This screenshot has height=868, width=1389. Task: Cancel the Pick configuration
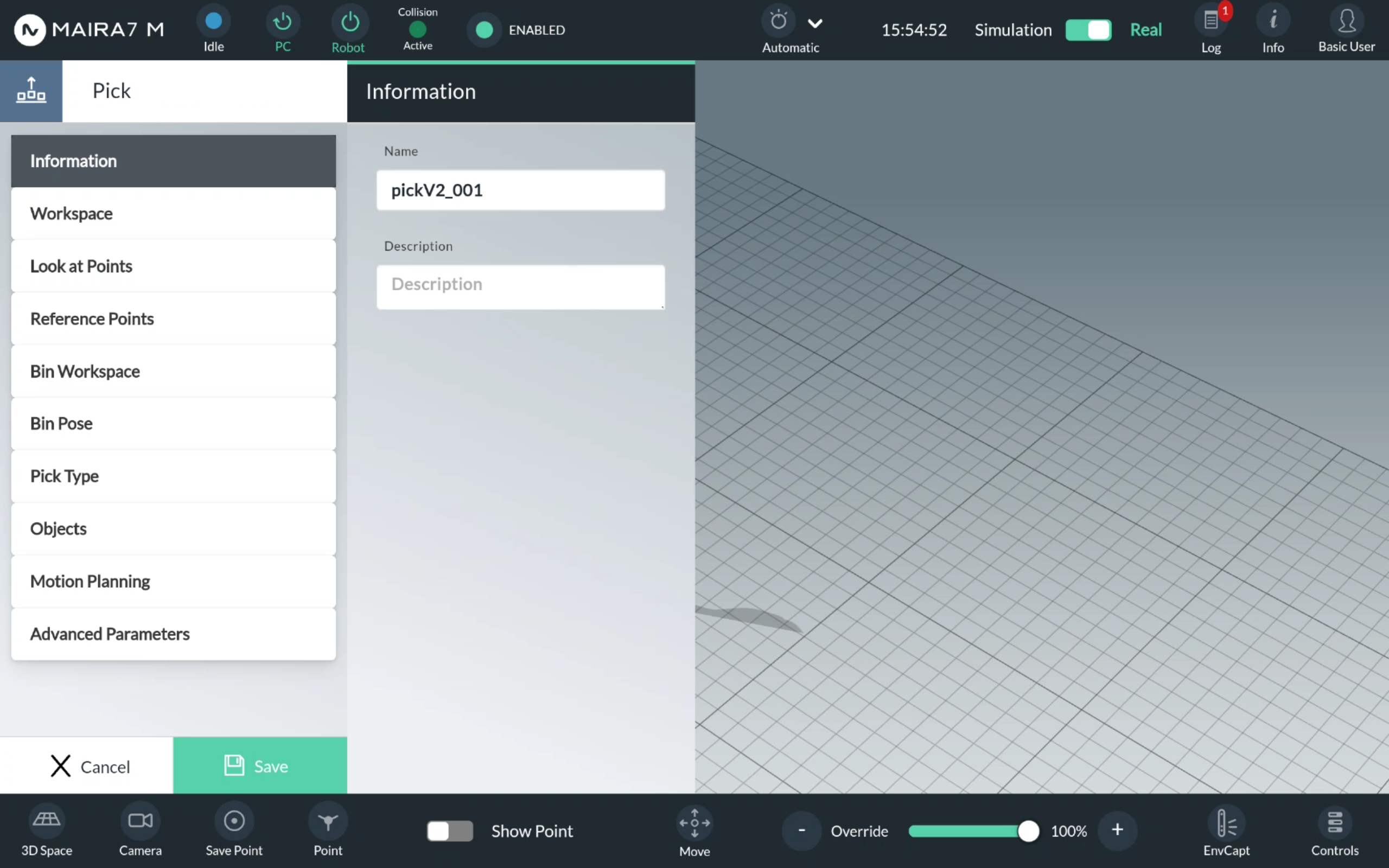pos(87,766)
